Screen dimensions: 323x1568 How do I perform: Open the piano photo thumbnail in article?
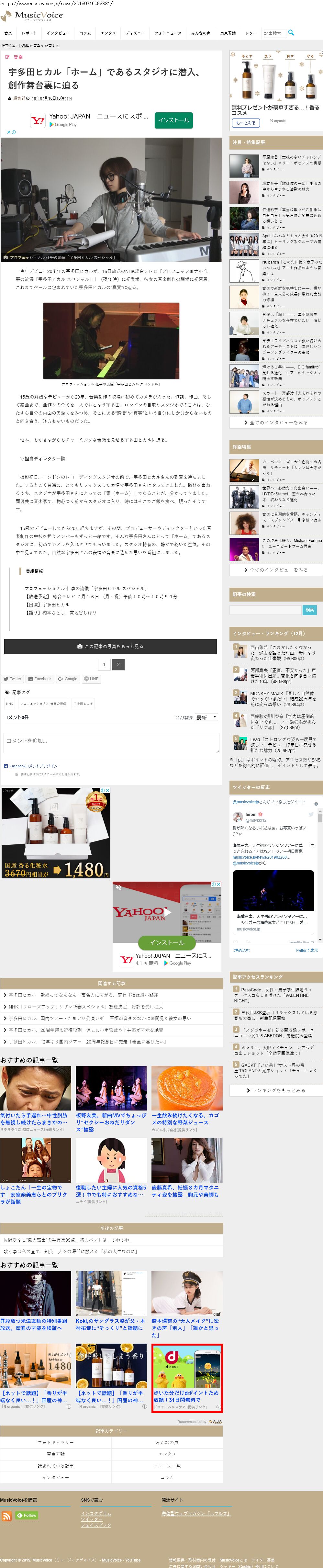pyautogui.click(x=111, y=340)
